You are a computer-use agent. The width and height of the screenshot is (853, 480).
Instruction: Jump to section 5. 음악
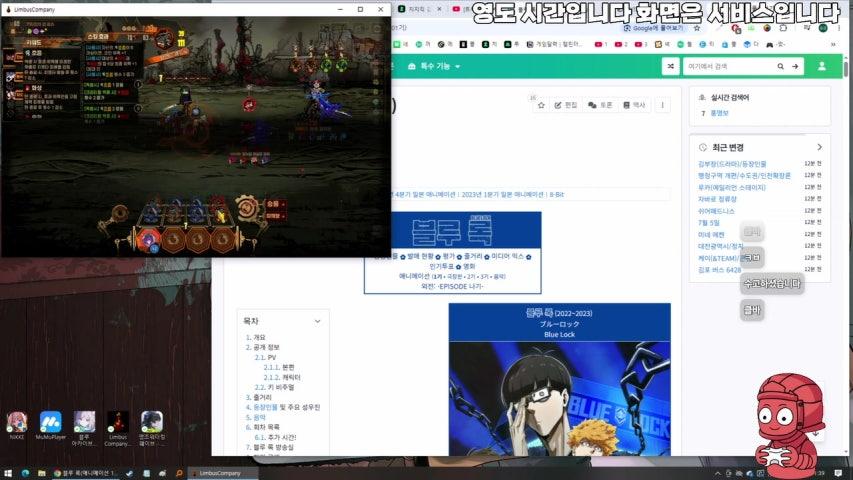[x=255, y=417]
